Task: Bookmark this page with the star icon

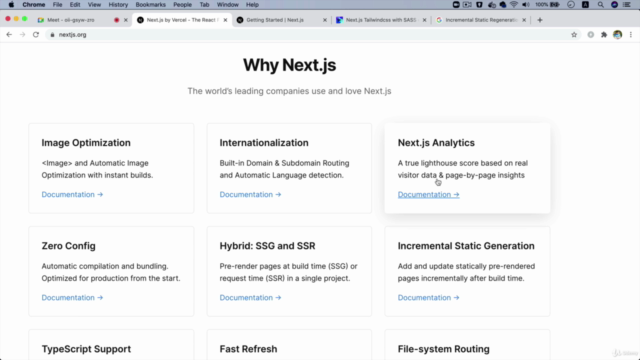Action: click(x=574, y=35)
